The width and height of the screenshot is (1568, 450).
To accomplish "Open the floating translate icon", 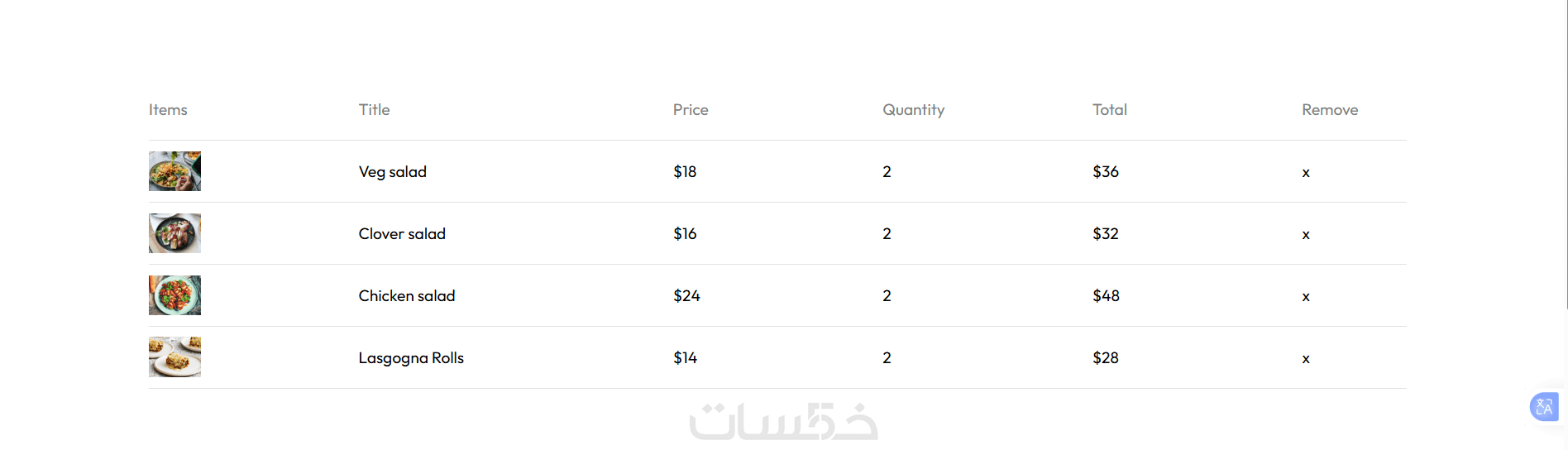I will 1543,407.
